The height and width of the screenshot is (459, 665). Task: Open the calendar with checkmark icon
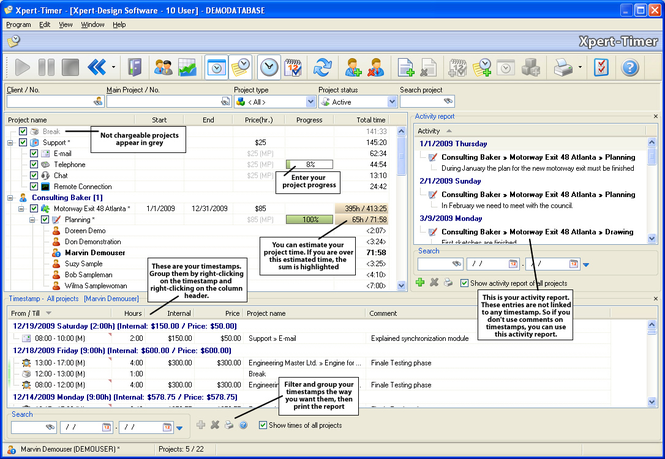pos(293,67)
